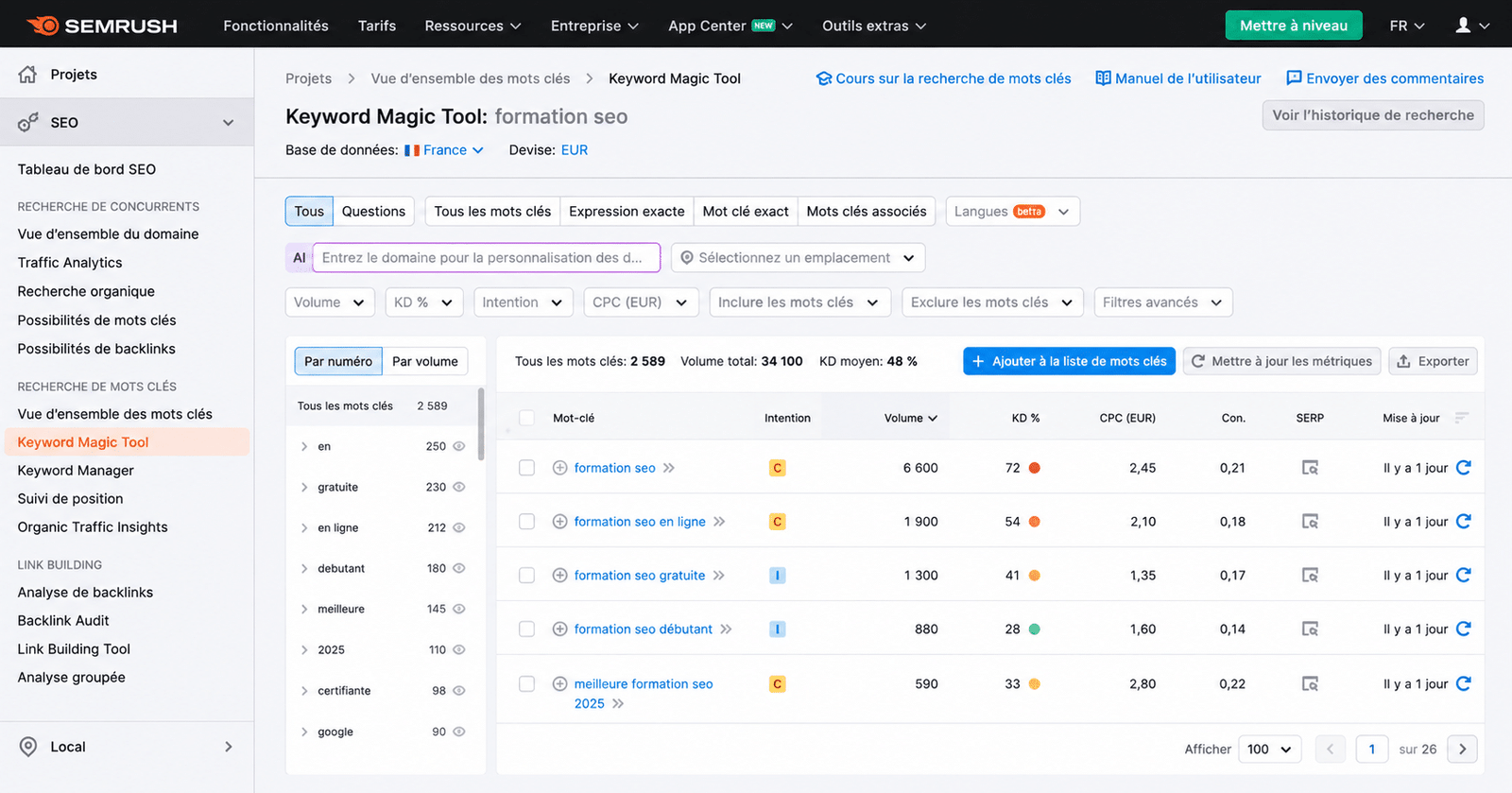Open SERP view for meilleure formation seo 2025
The height and width of the screenshot is (793, 1512).
1310,684
